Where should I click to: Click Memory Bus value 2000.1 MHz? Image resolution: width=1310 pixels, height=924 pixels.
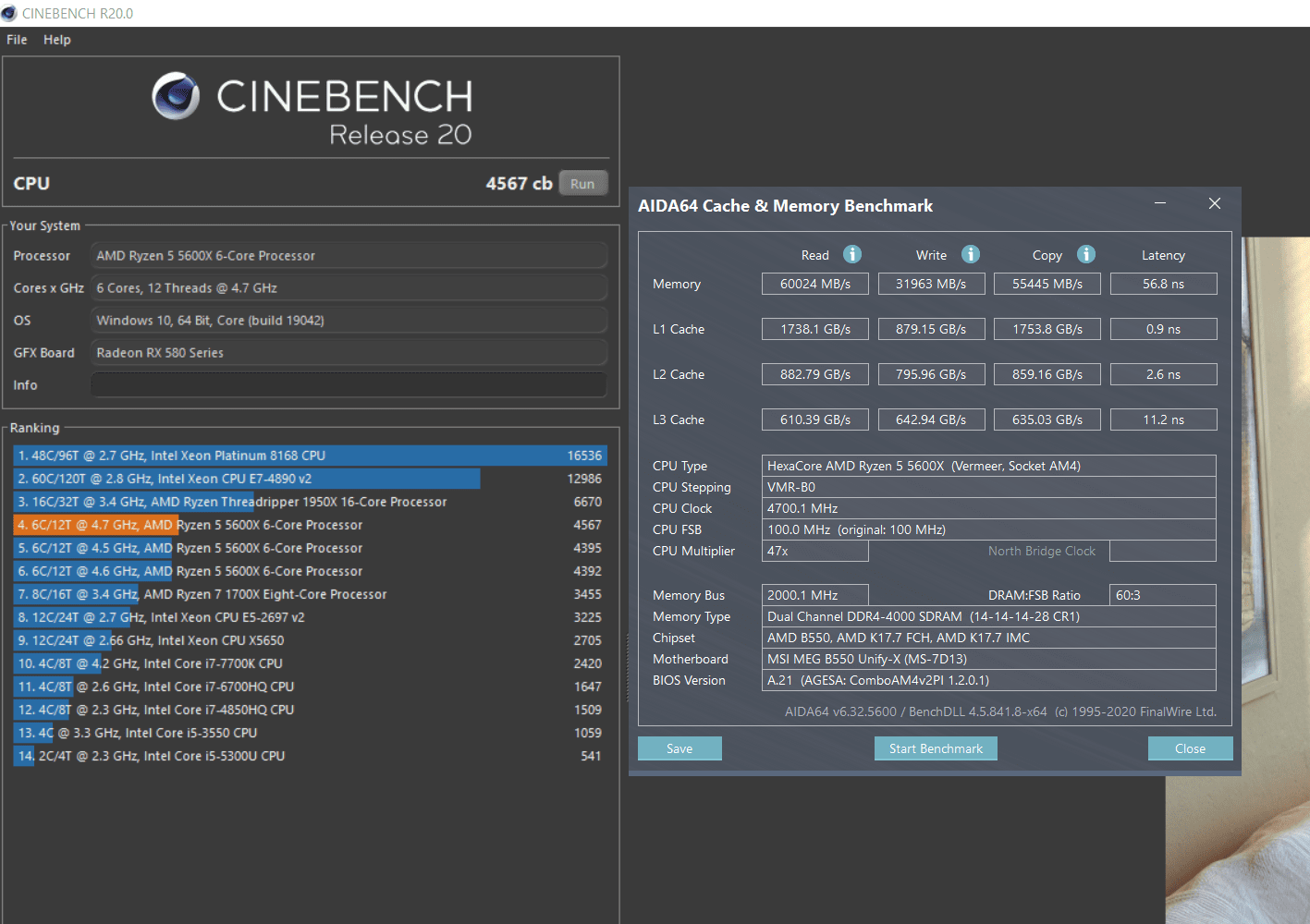click(x=815, y=595)
